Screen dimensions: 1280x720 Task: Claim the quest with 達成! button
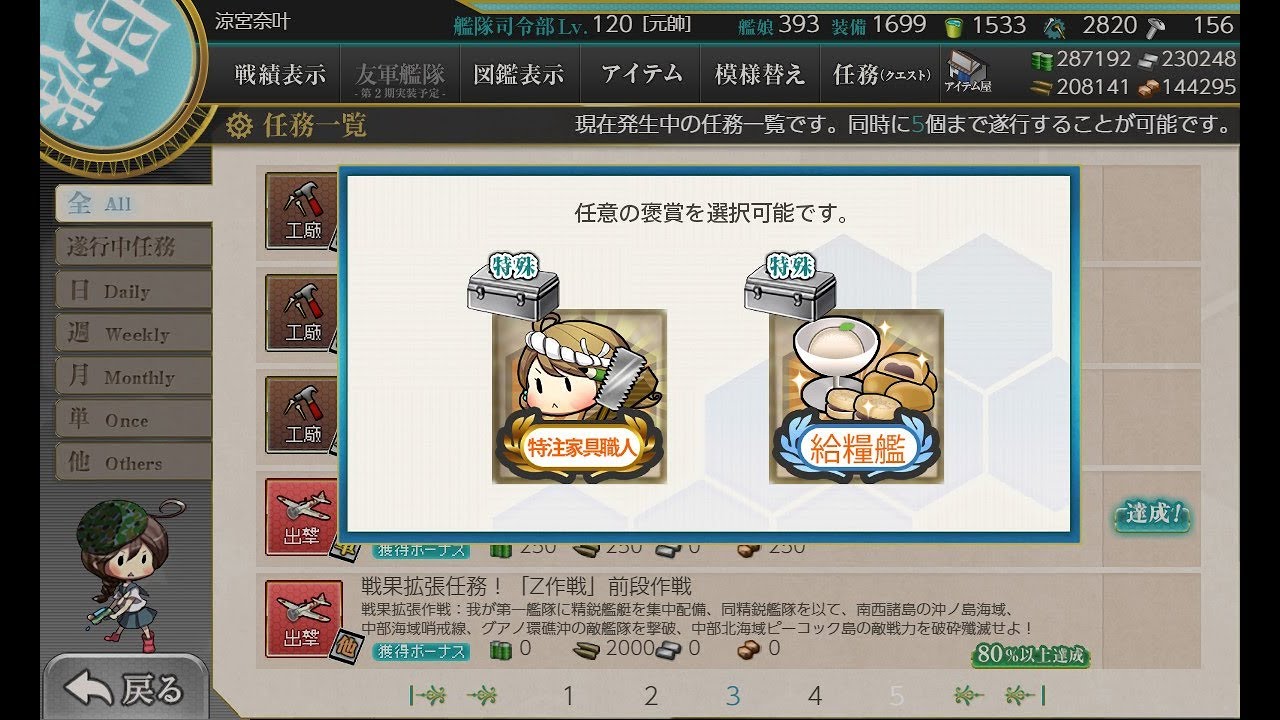(x=1152, y=515)
